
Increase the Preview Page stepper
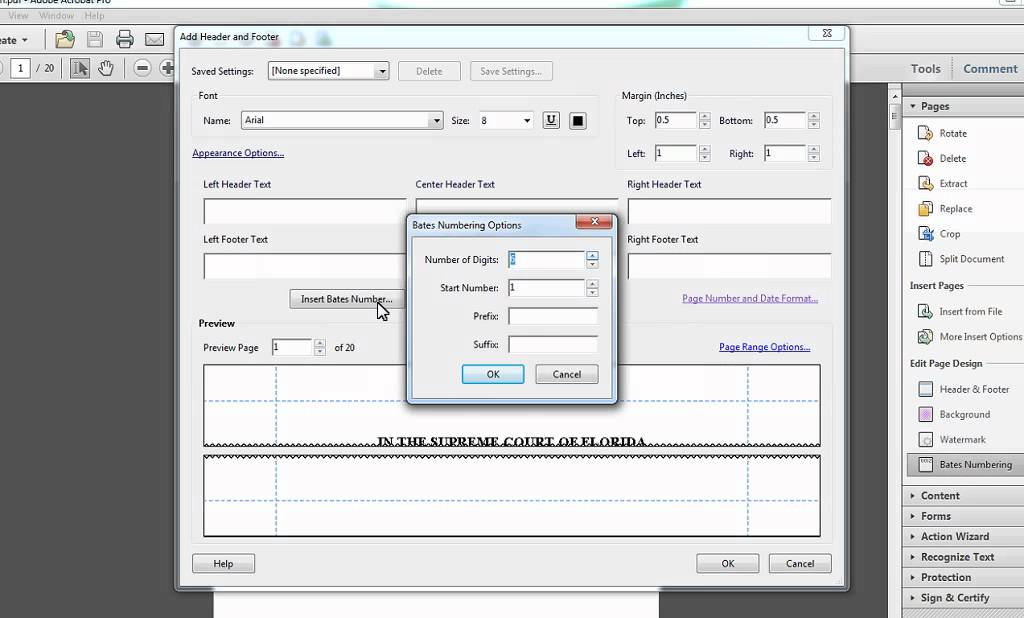[320, 344]
